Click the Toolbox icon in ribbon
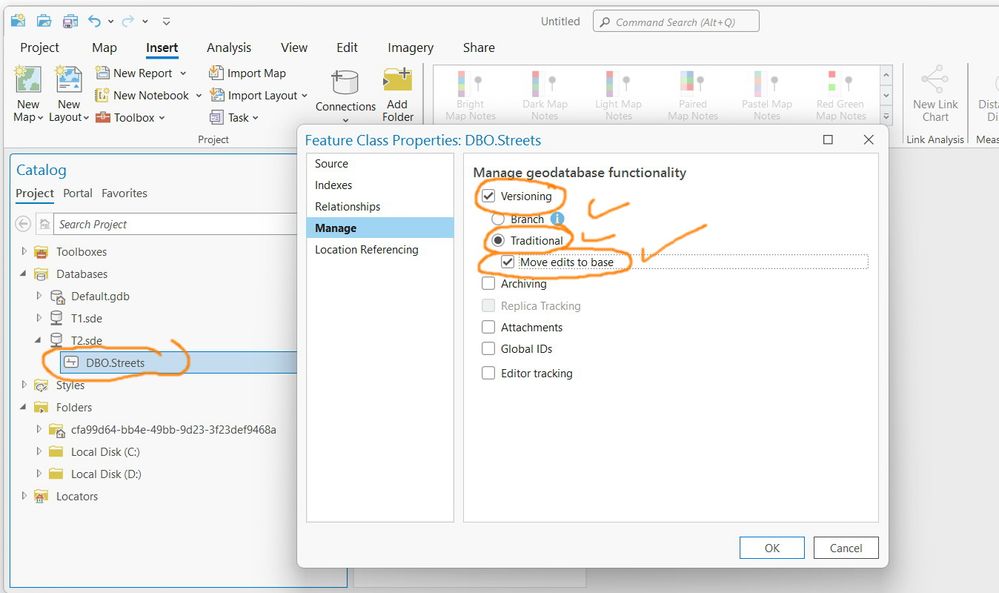Viewport: 999px width, 593px height. (x=103, y=117)
